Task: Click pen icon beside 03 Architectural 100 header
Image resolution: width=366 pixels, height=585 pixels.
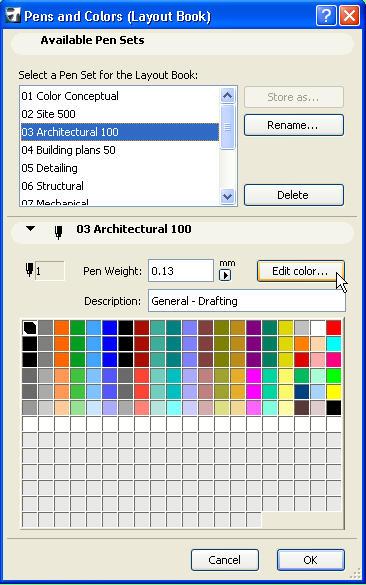Action: (58, 232)
